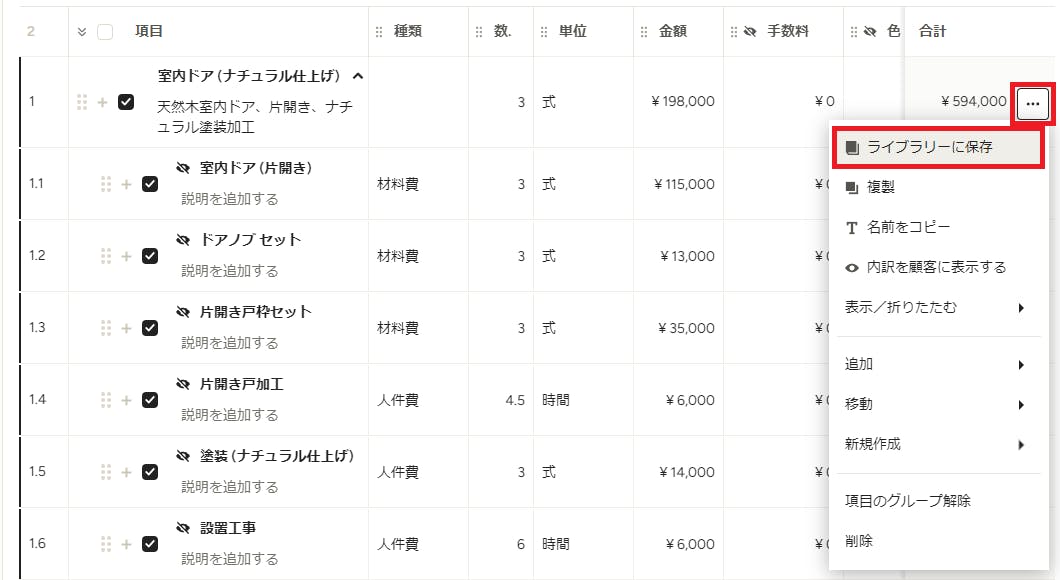Uncheck the 設置工事 row checkbox

point(150,544)
